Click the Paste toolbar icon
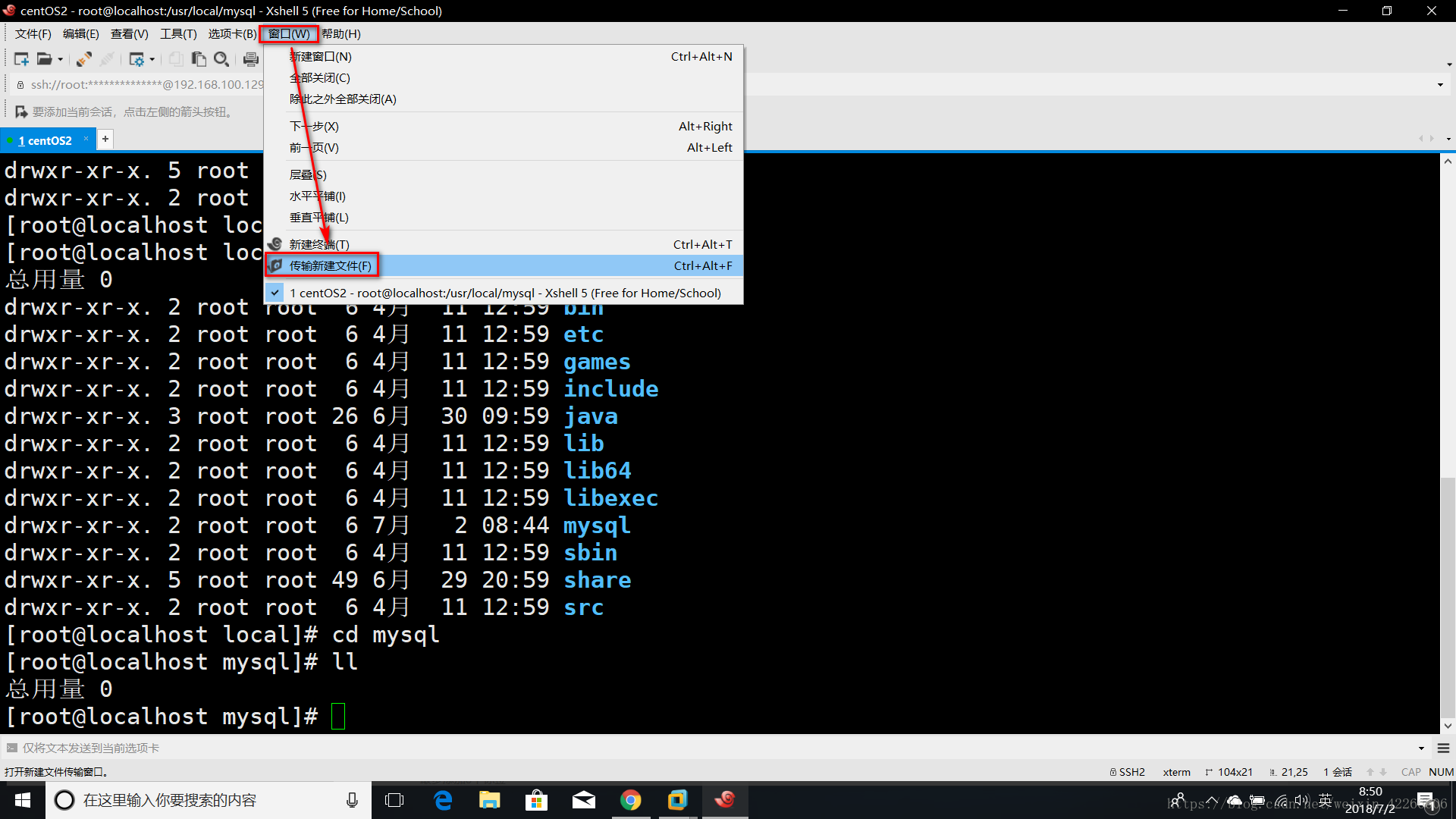The height and width of the screenshot is (819, 1456). [x=199, y=59]
